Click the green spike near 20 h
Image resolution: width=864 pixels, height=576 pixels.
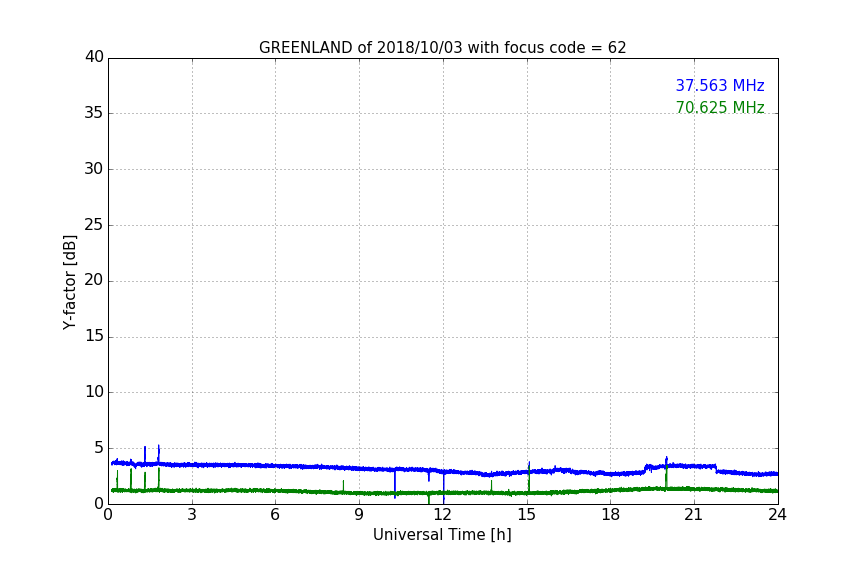666,476
